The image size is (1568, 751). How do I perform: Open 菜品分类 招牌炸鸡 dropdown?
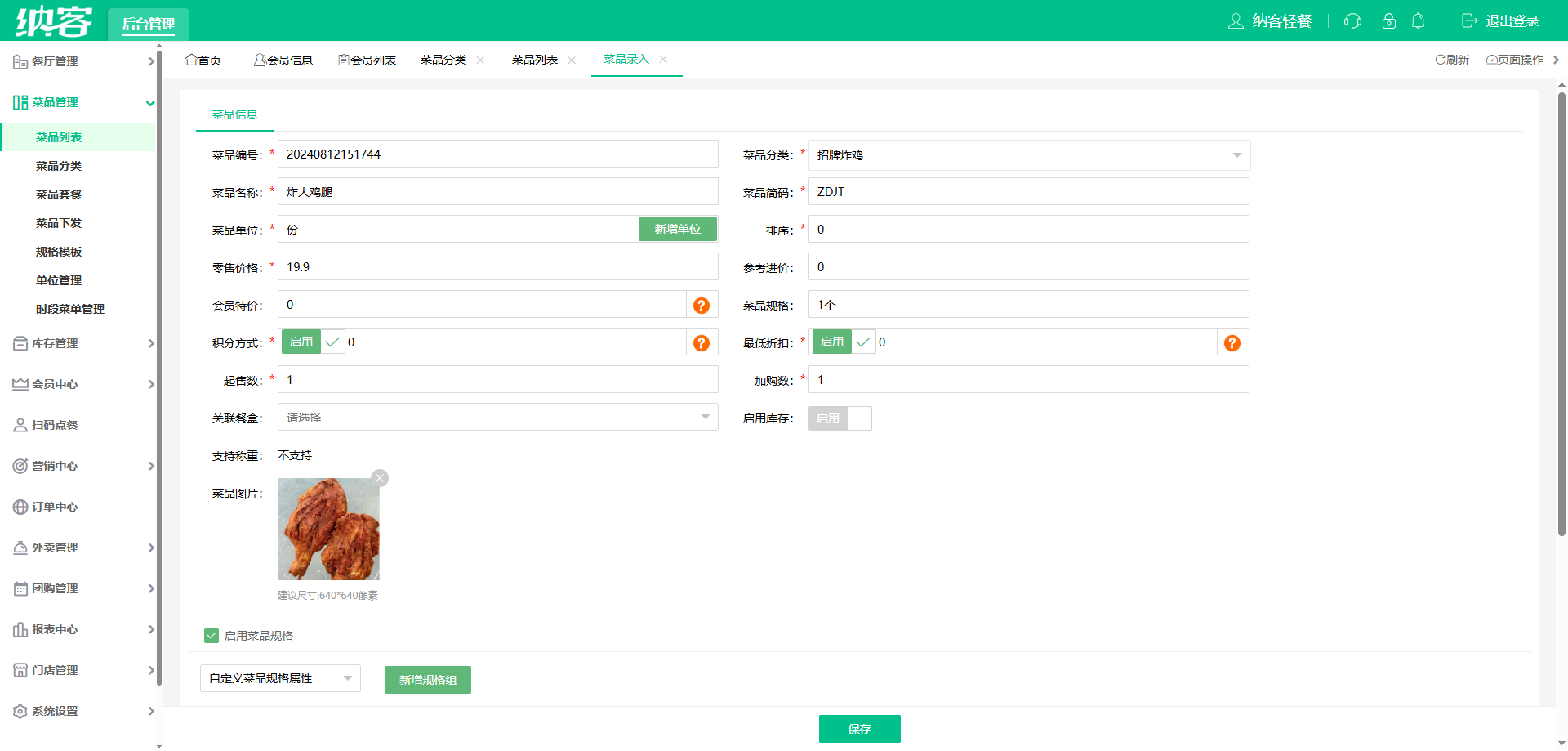[x=1029, y=155]
